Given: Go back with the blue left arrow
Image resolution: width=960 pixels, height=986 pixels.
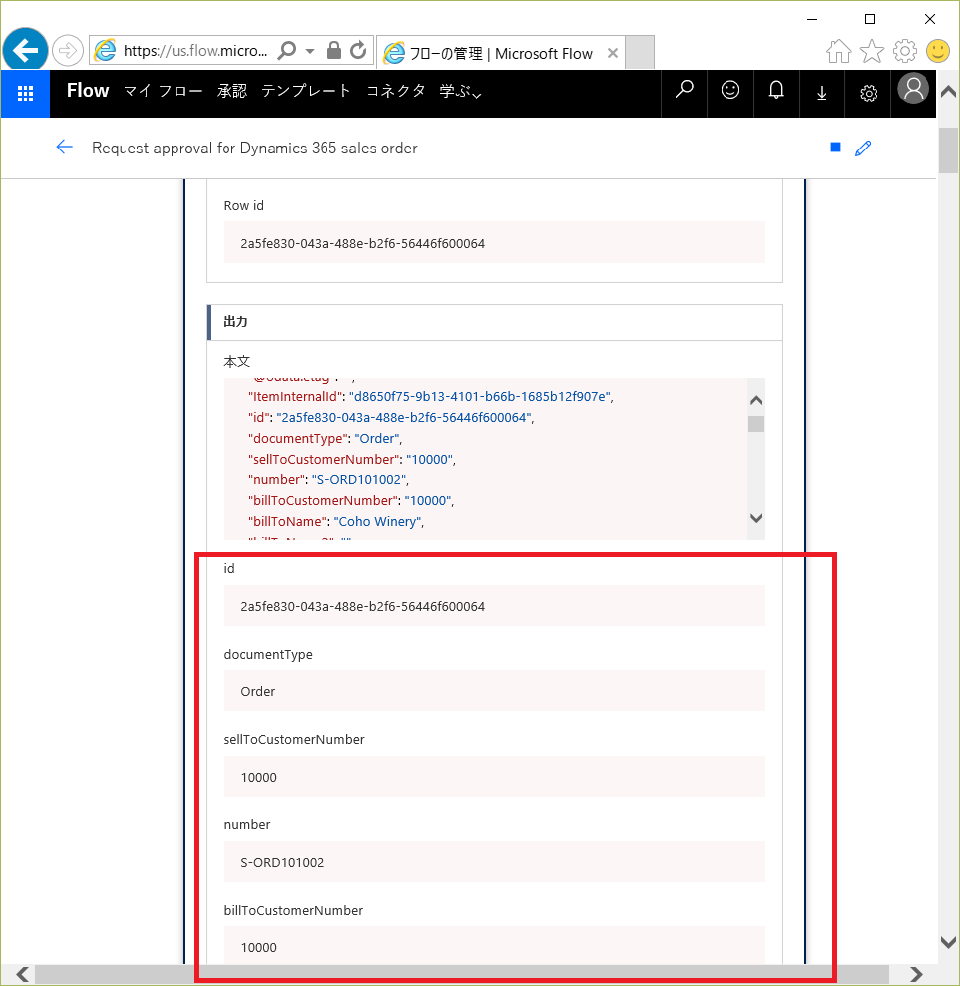Looking at the screenshot, I should tap(65, 148).
